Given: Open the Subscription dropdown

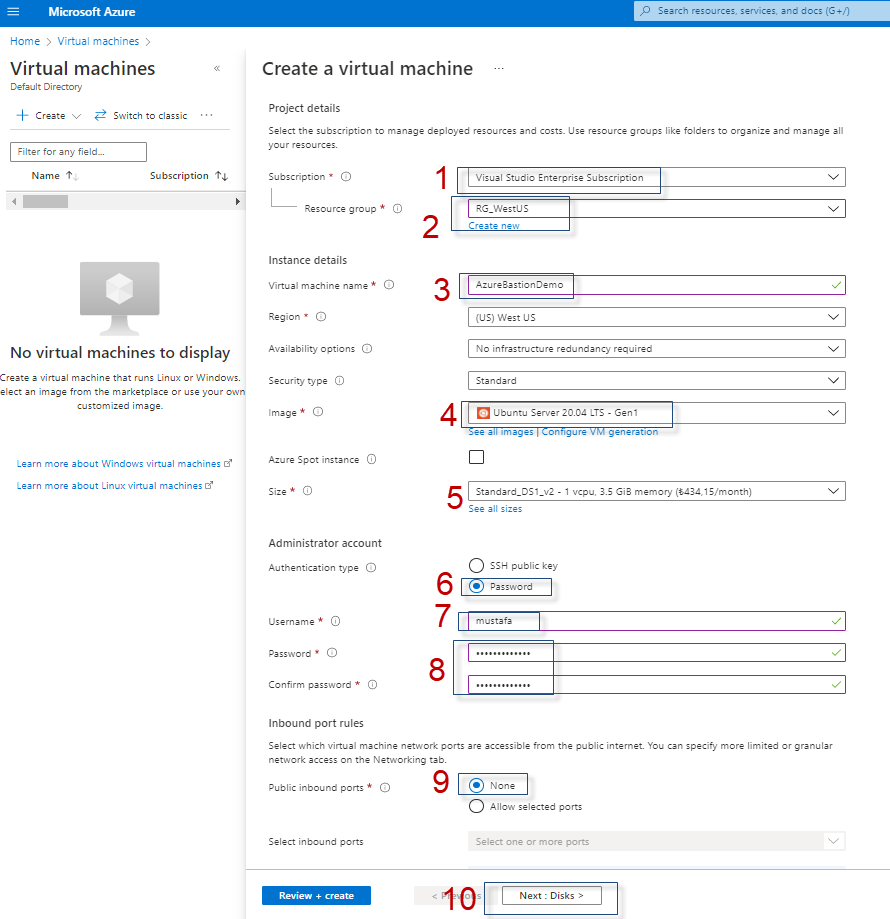Looking at the screenshot, I should (657, 177).
